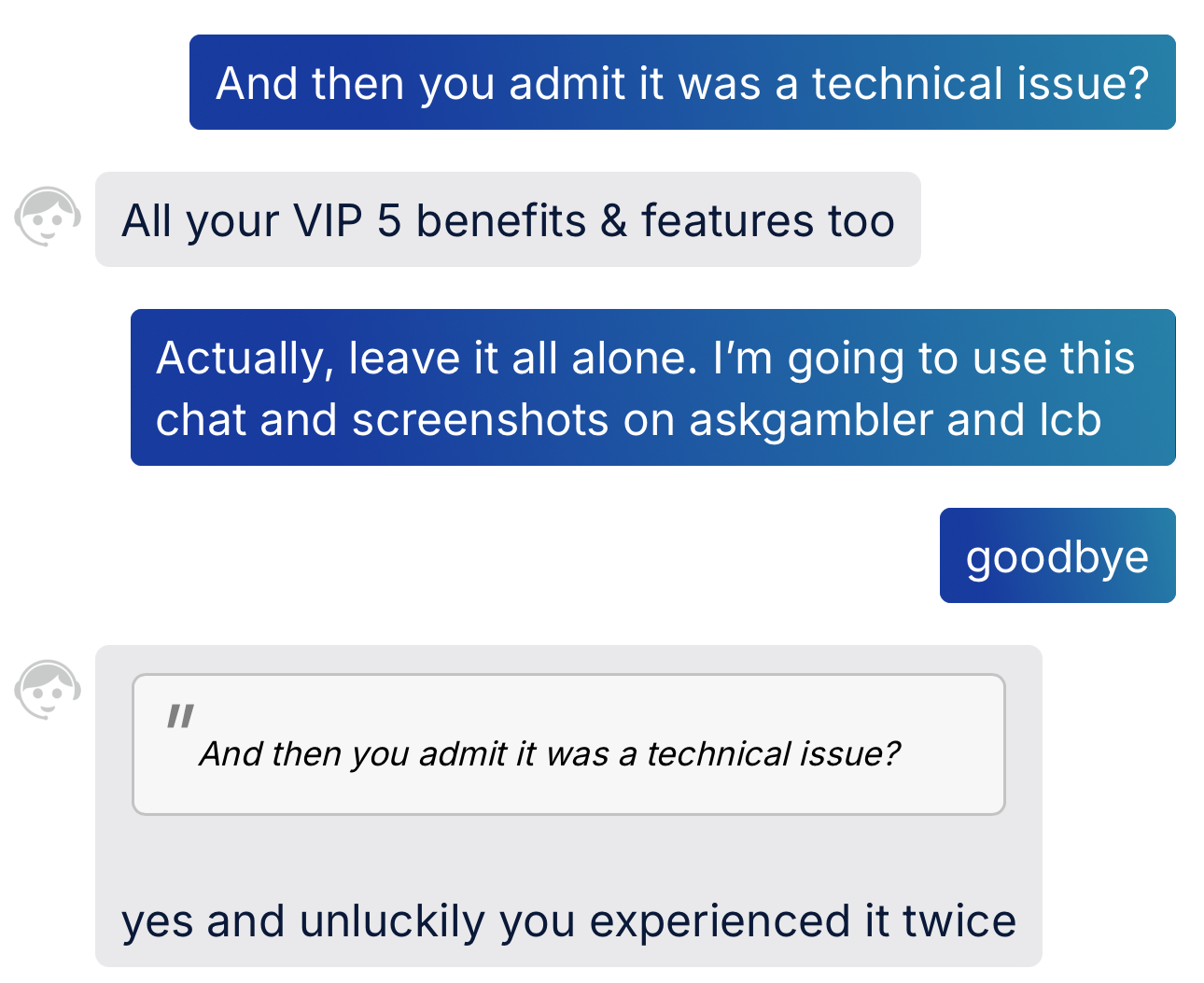The height and width of the screenshot is (983, 1204).
Task: Select the top blue 'technical issue?' message bubble
Action: pos(682,82)
